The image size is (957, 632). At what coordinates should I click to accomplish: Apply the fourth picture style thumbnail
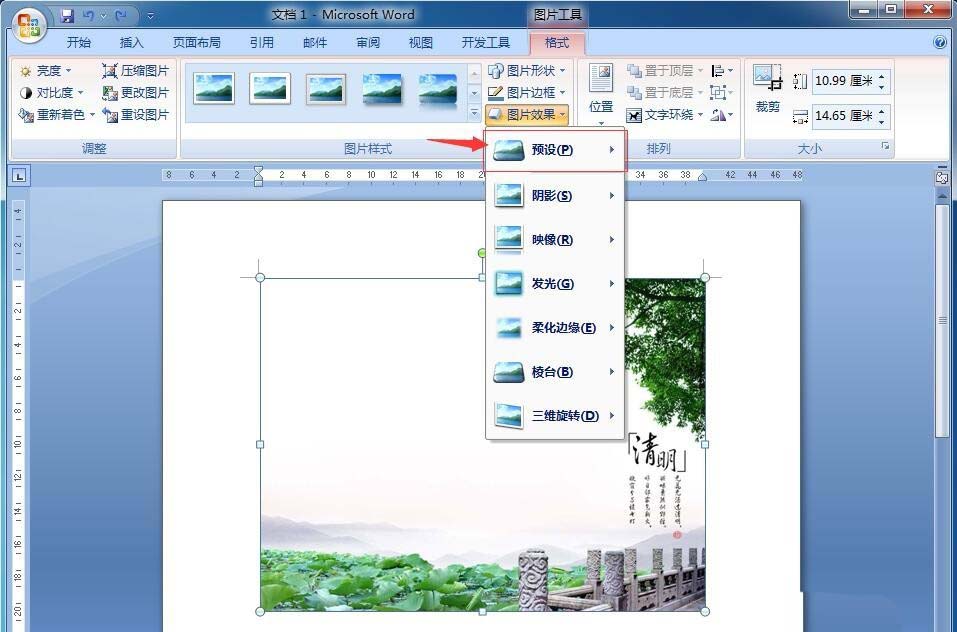(x=382, y=89)
